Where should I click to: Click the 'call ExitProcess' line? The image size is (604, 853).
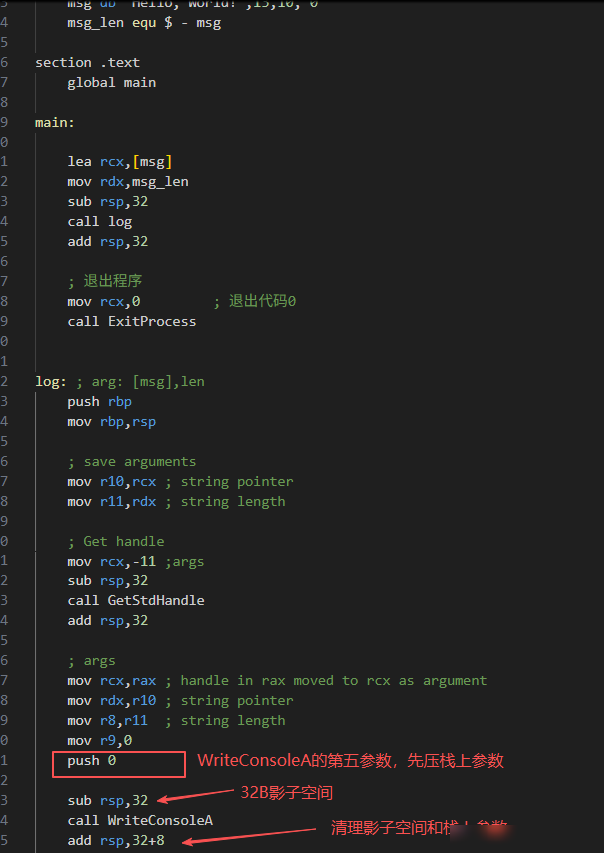pos(132,322)
